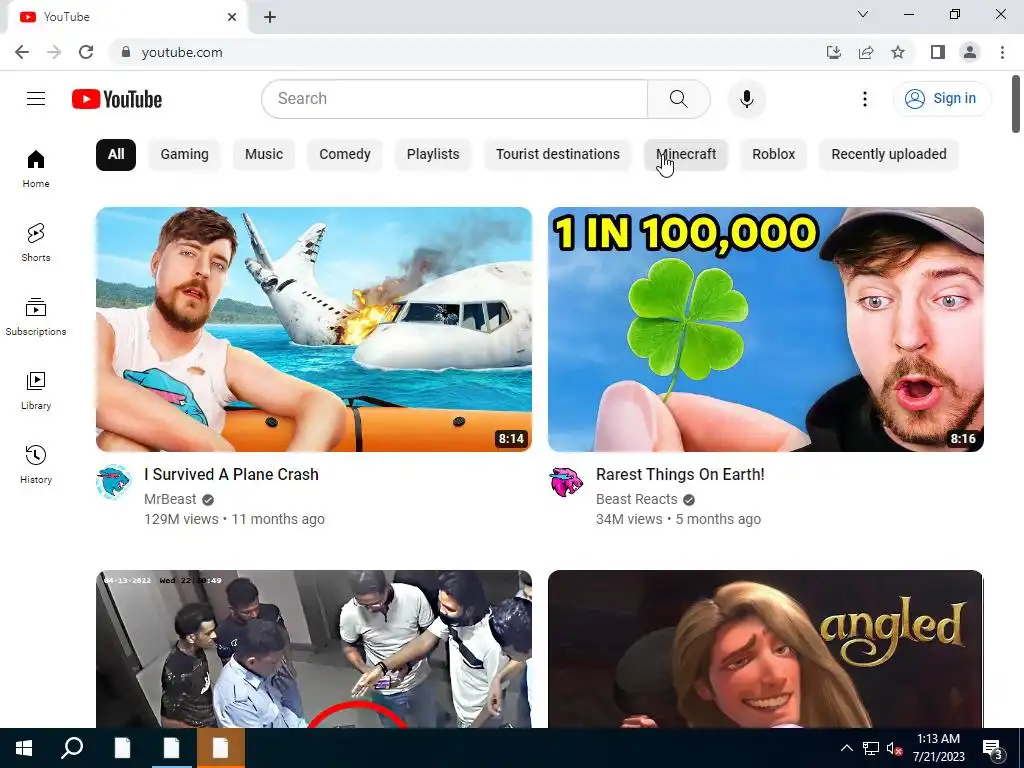Toggle Chrome side panel

(938, 52)
